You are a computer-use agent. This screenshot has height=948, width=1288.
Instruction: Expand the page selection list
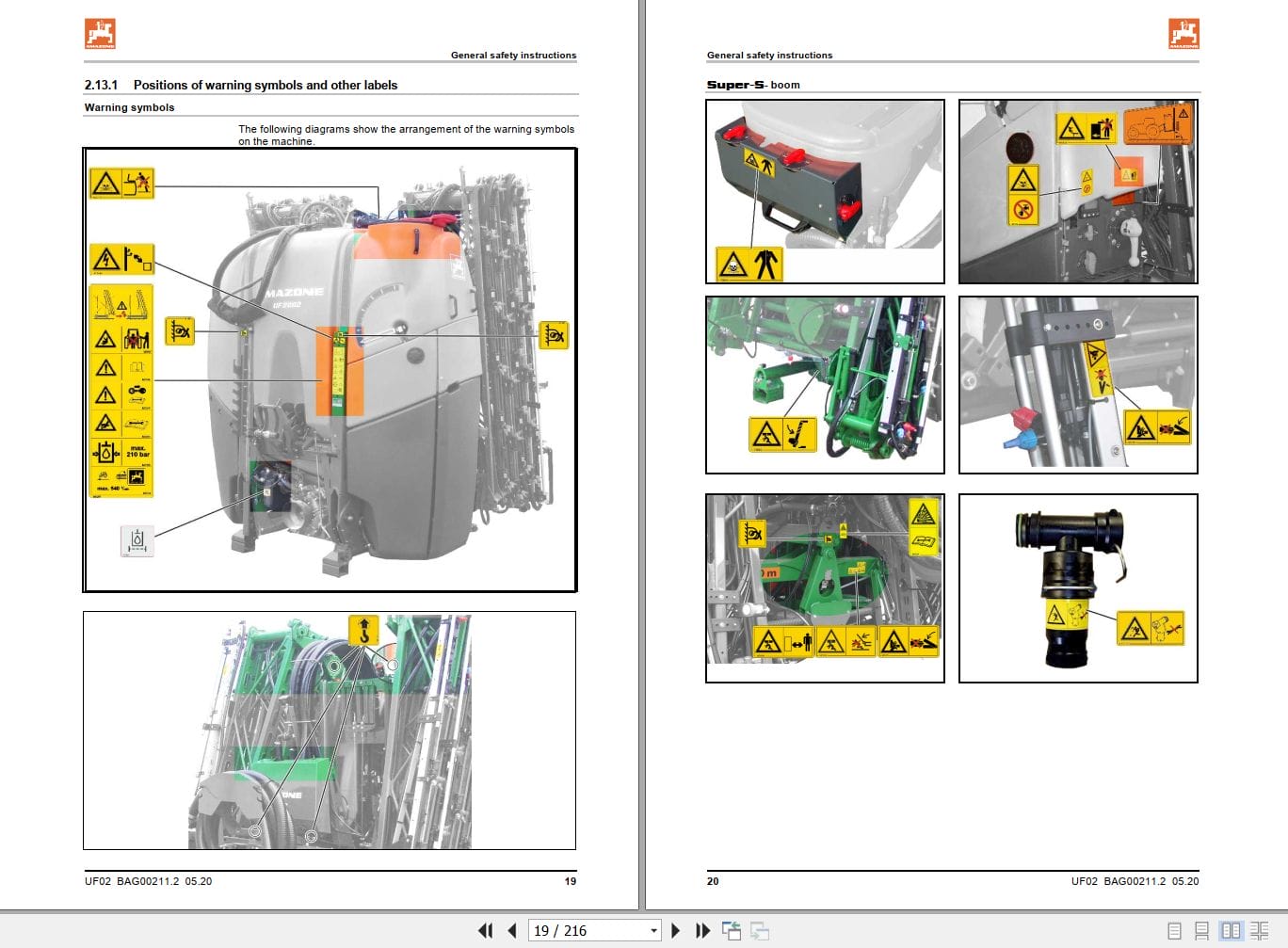653,930
